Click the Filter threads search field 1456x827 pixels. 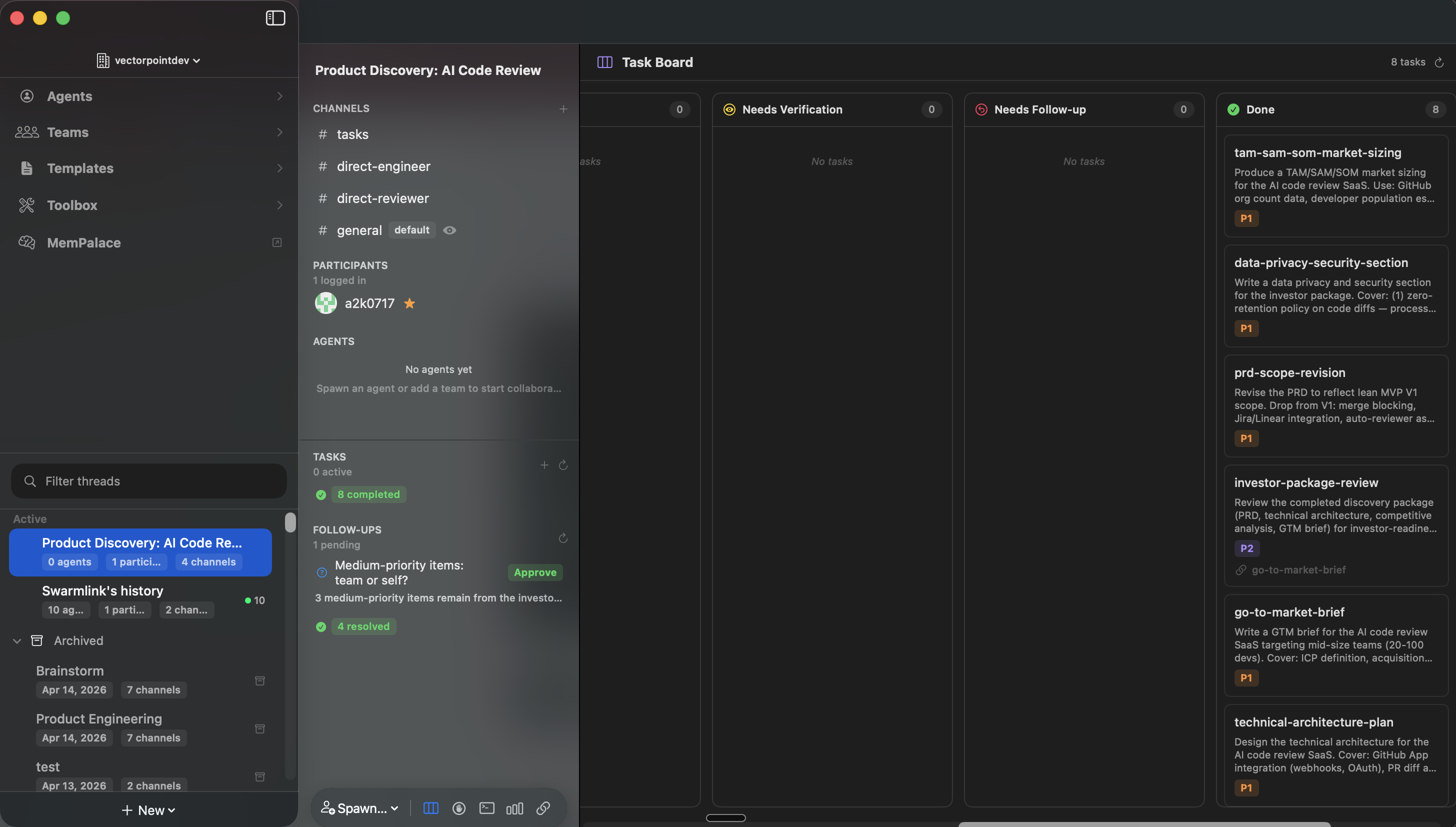149,481
